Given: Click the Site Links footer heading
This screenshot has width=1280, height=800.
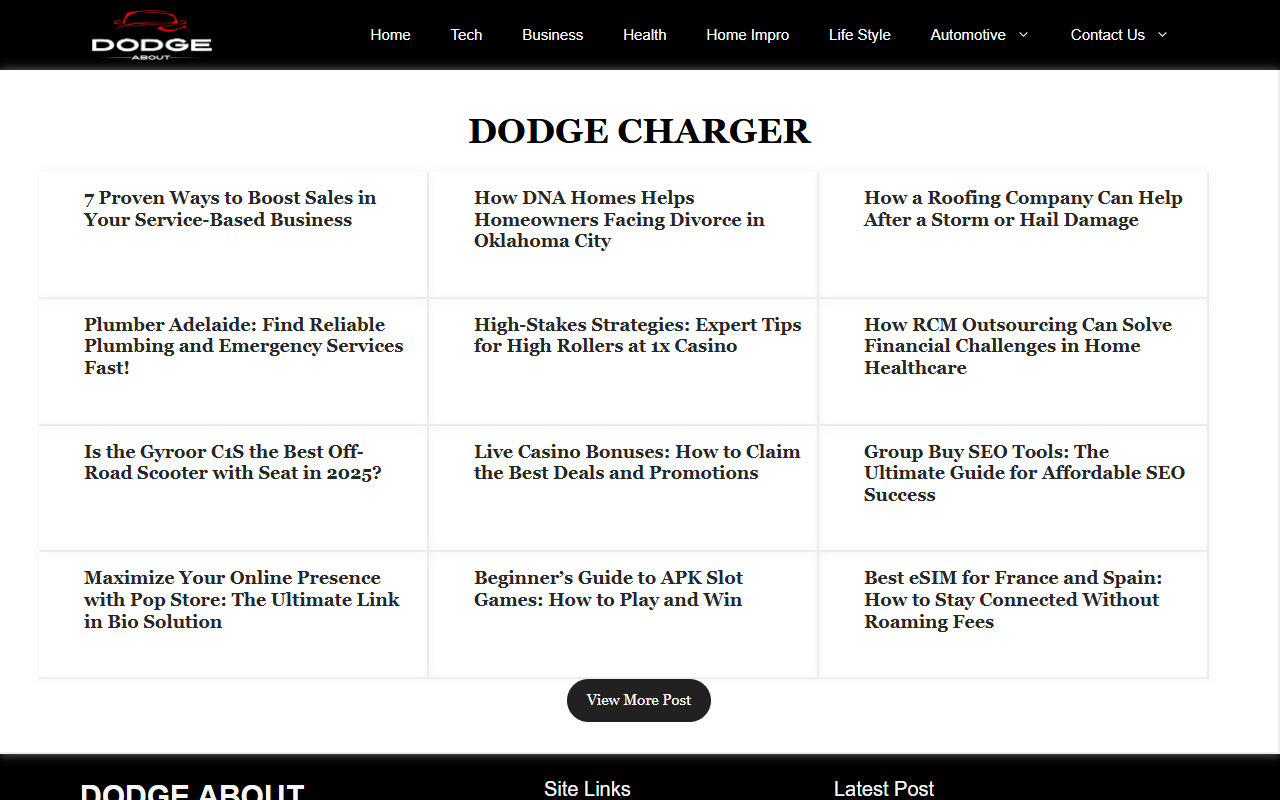Looking at the screenshot, I should [587, 789].
